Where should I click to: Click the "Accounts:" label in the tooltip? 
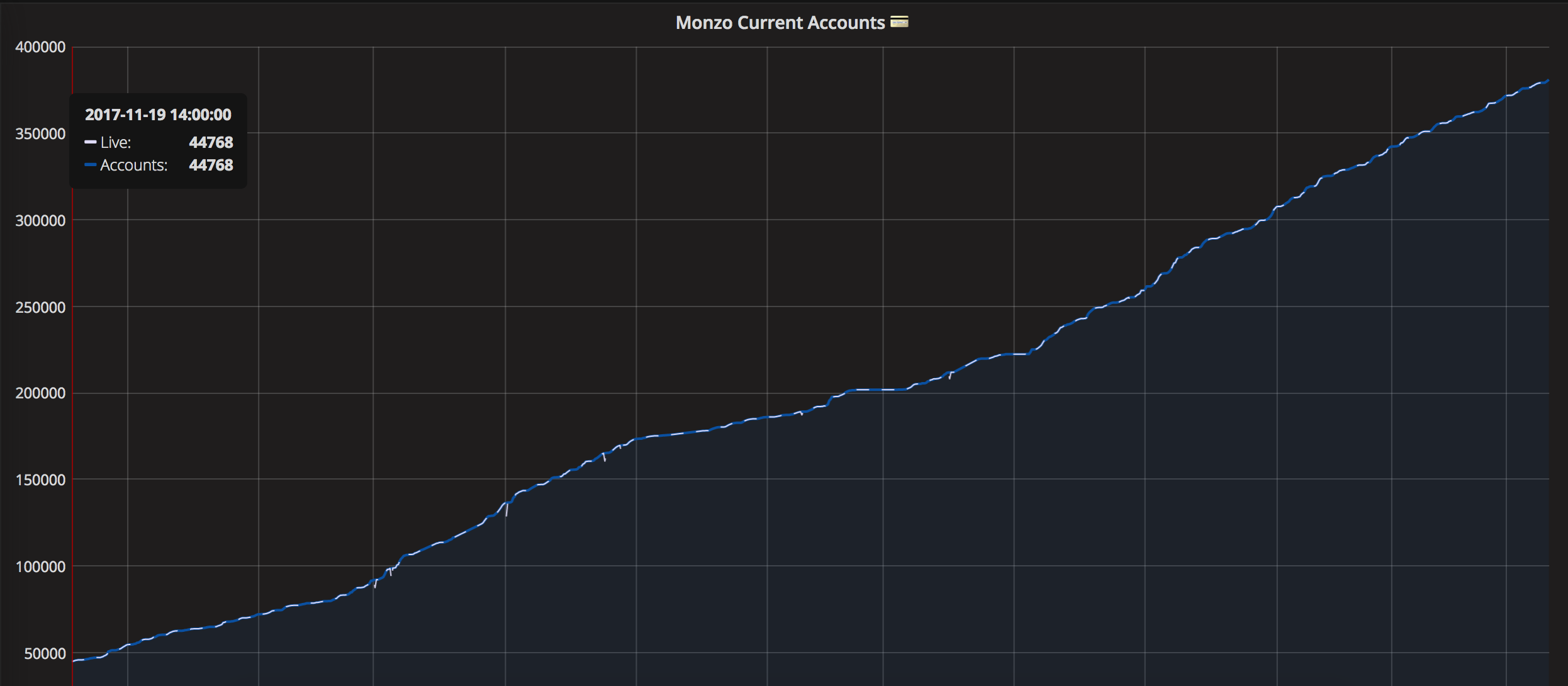point(134,165)
